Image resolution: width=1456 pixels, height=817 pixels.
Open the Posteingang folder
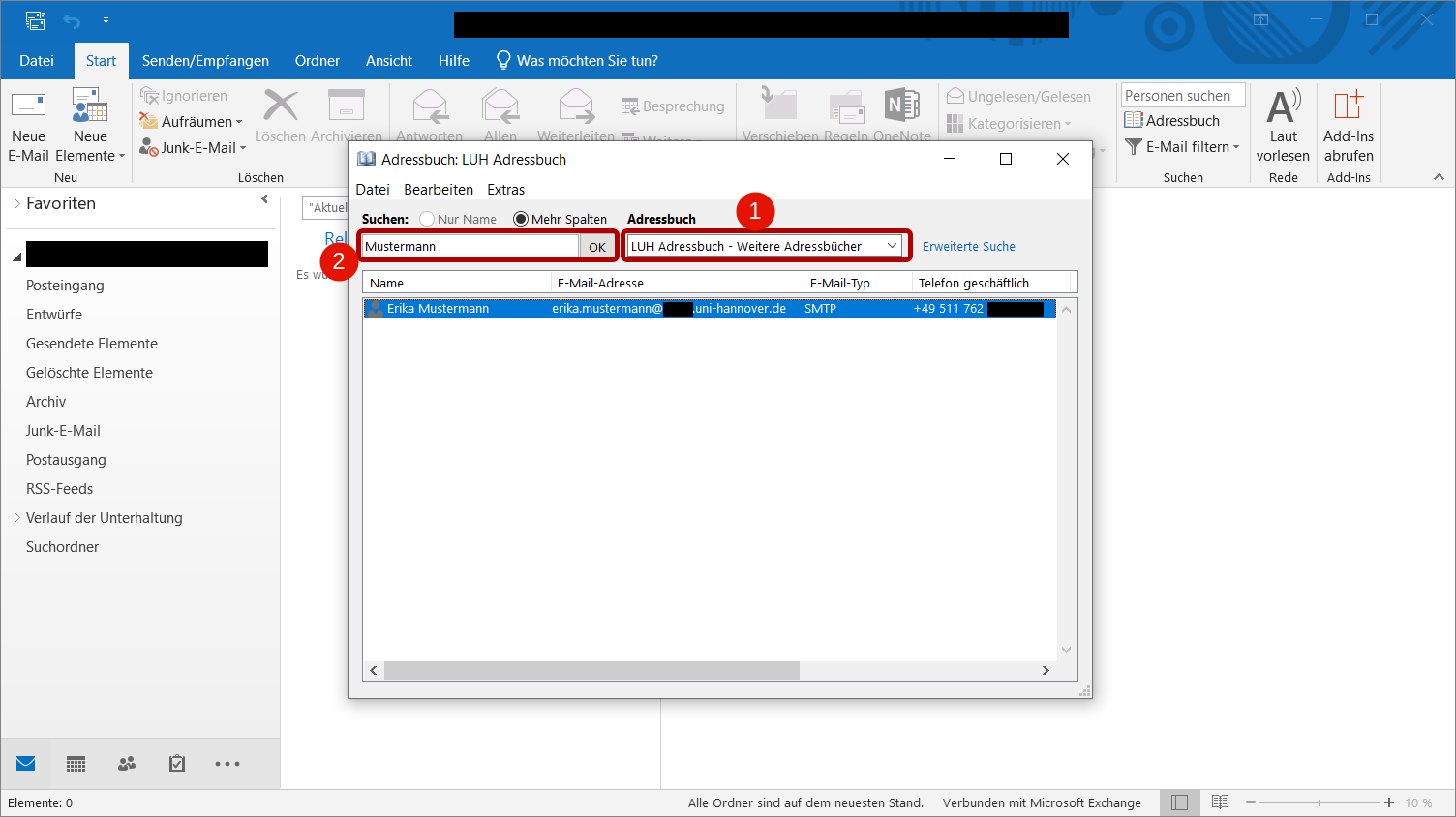pos(65,286)
